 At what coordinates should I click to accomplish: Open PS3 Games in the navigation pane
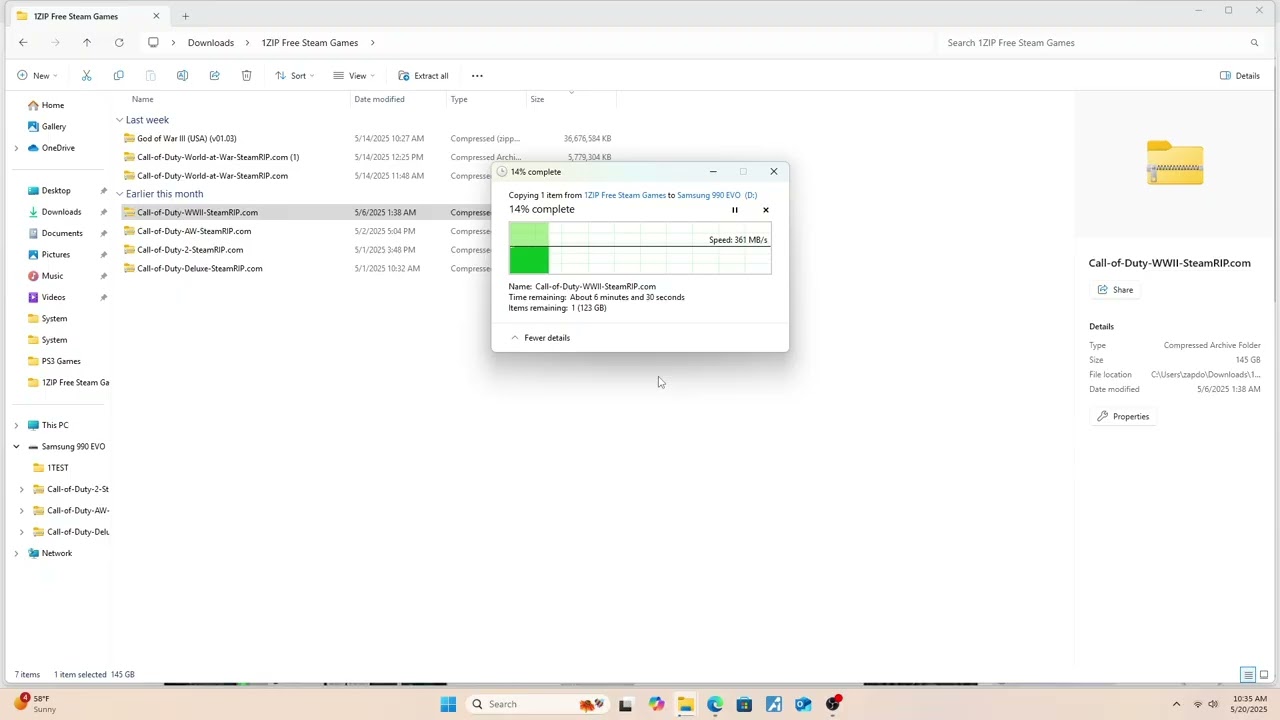pyautogui.click(x=61, y=361)
